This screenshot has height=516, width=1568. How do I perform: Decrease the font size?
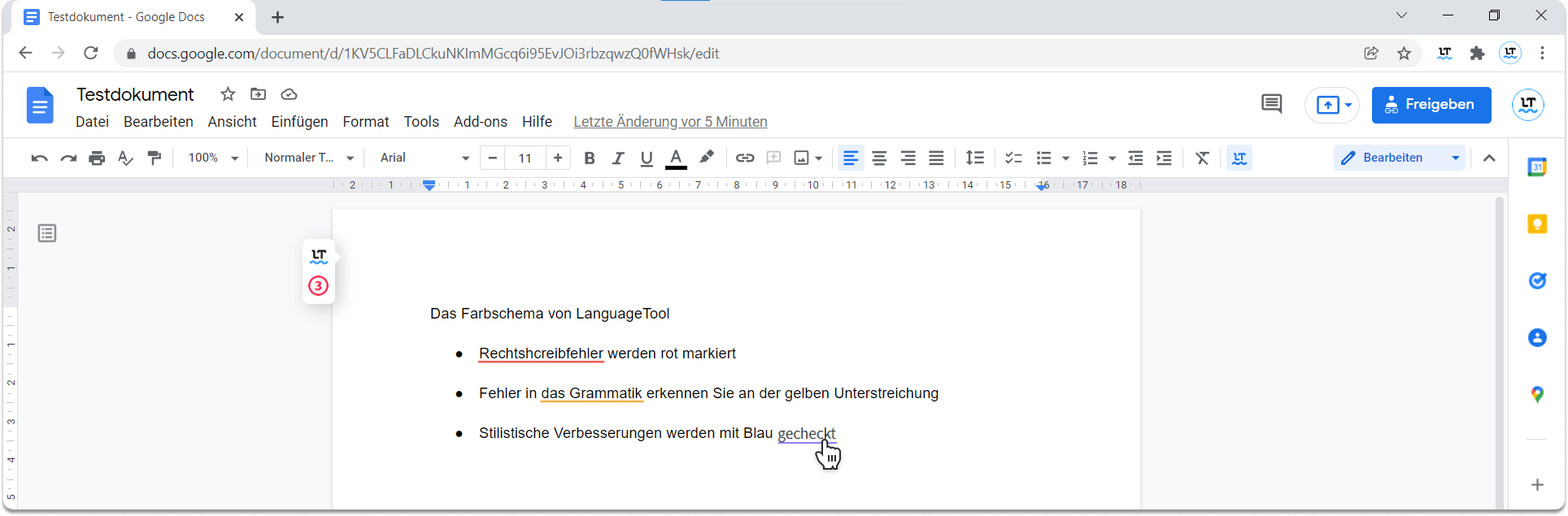click(493, 158)
